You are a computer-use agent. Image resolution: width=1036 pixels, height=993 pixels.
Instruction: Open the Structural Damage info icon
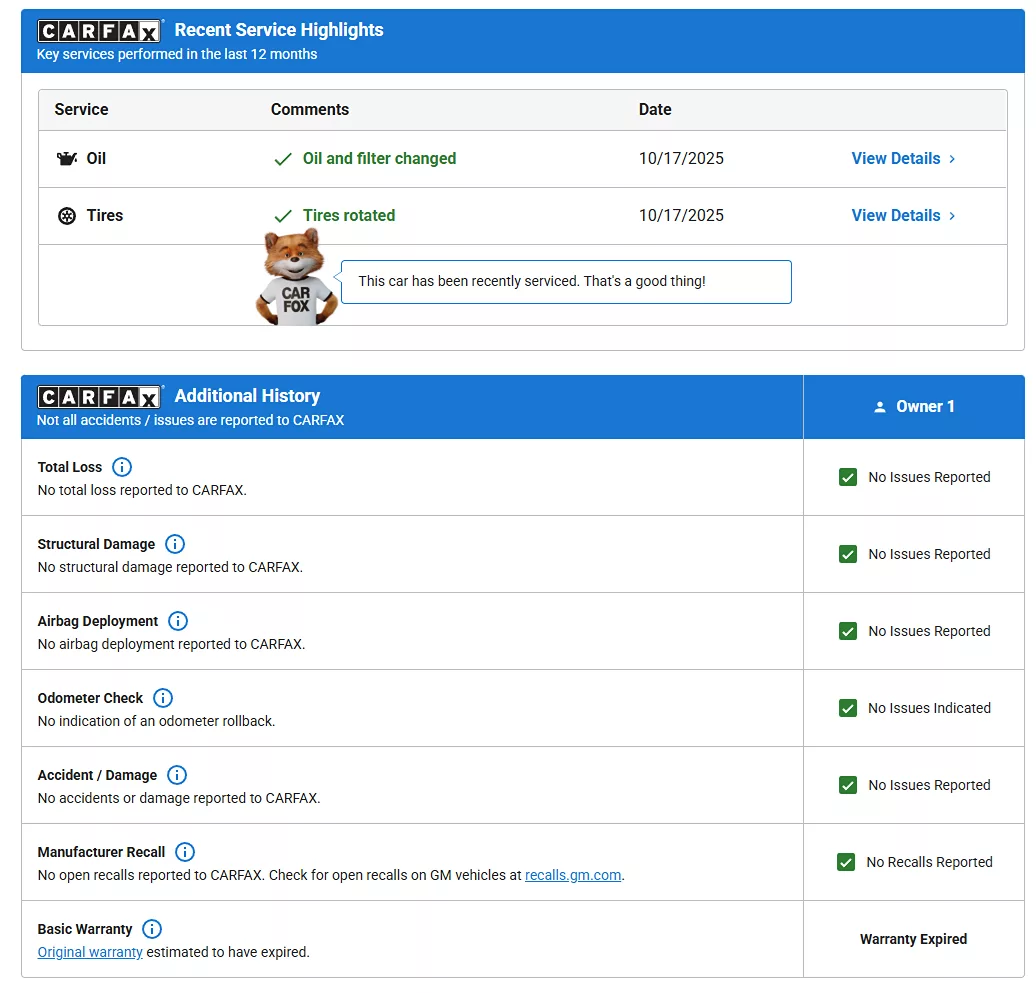click(x=175, y=544)
